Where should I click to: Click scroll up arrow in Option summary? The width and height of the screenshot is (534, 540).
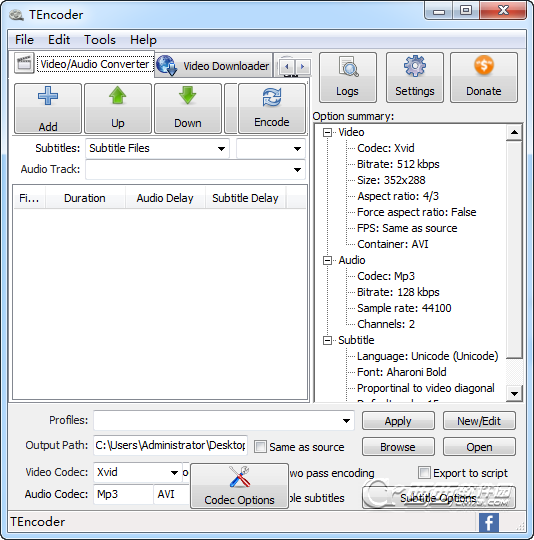pyautogui.click(x=514, y=132)
